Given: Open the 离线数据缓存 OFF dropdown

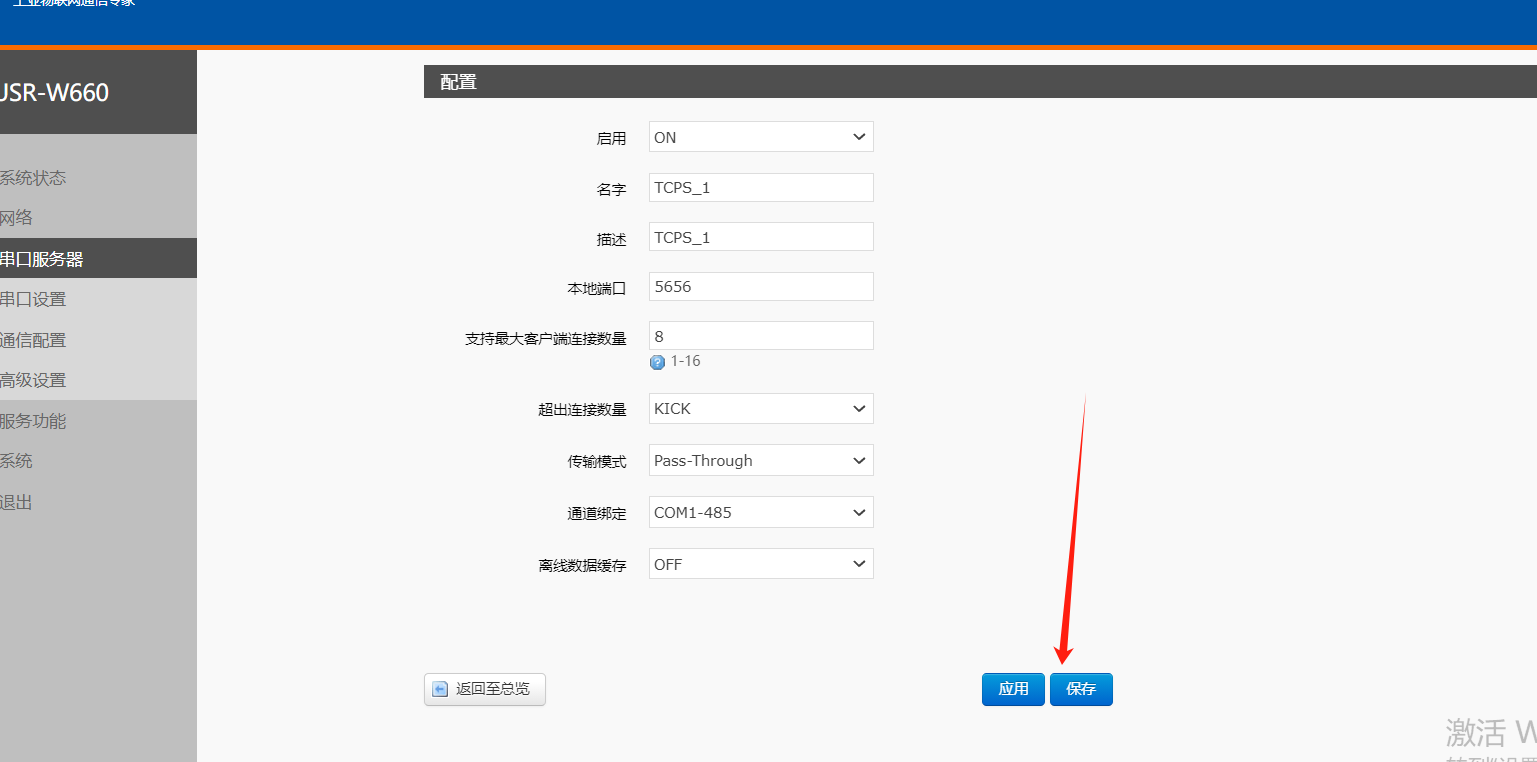Looking at the screenshot, I should (760, 565).
